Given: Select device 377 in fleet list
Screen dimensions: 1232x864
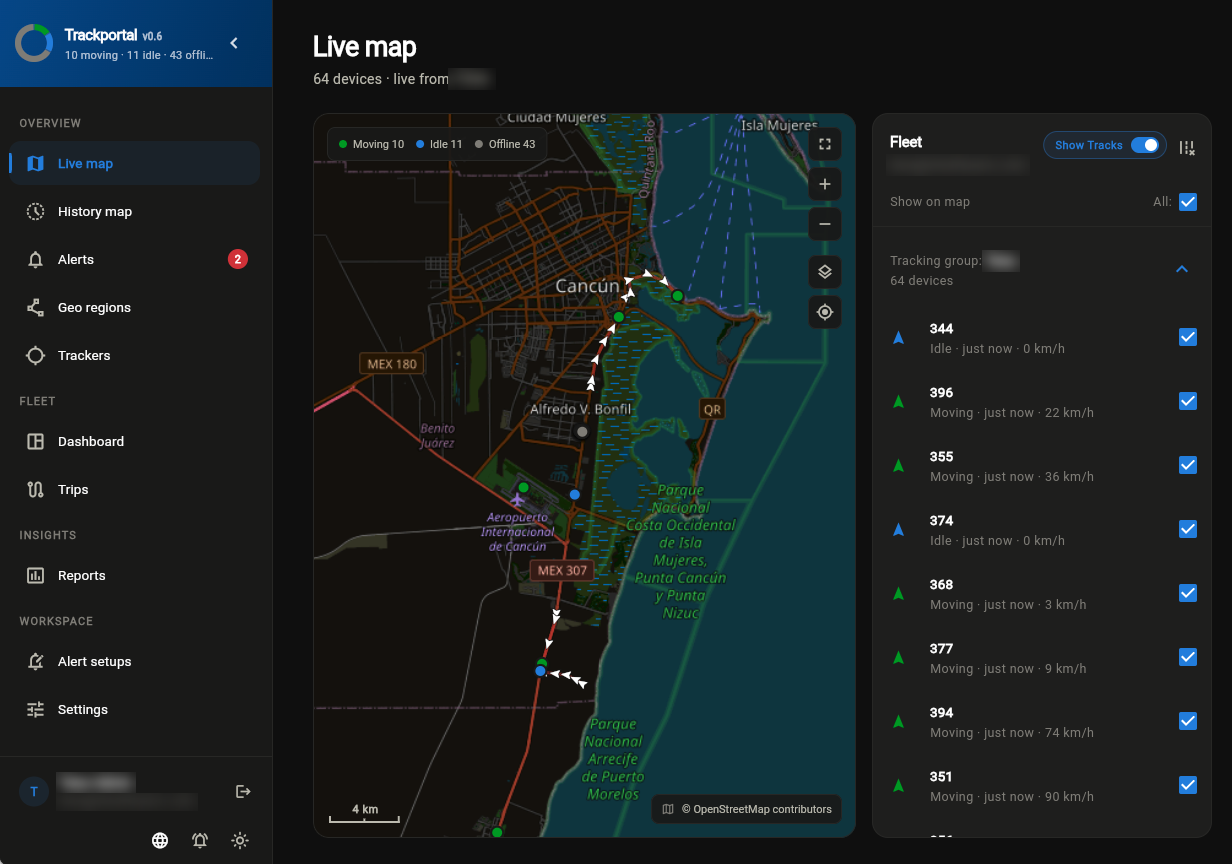Looking at the screenshot, I should (x=1042, y=658).
